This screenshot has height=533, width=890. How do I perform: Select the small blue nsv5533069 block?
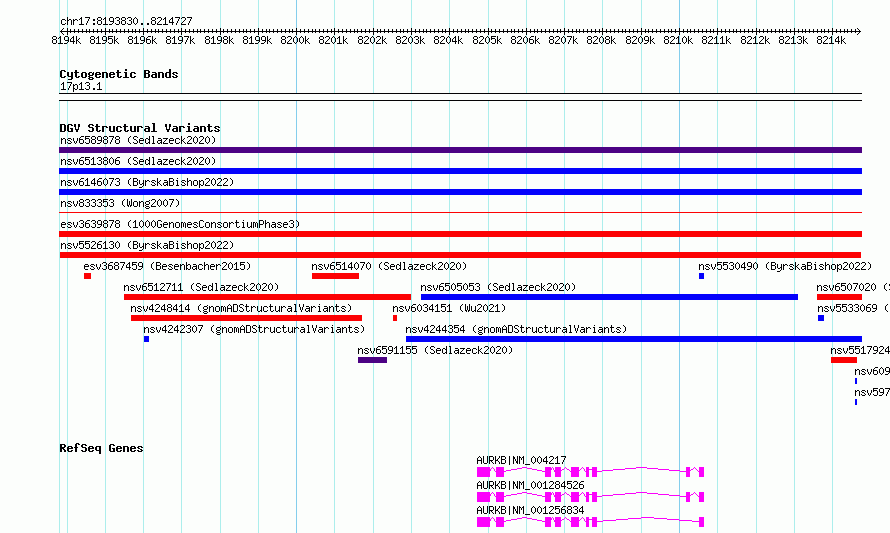pos(821,318)
